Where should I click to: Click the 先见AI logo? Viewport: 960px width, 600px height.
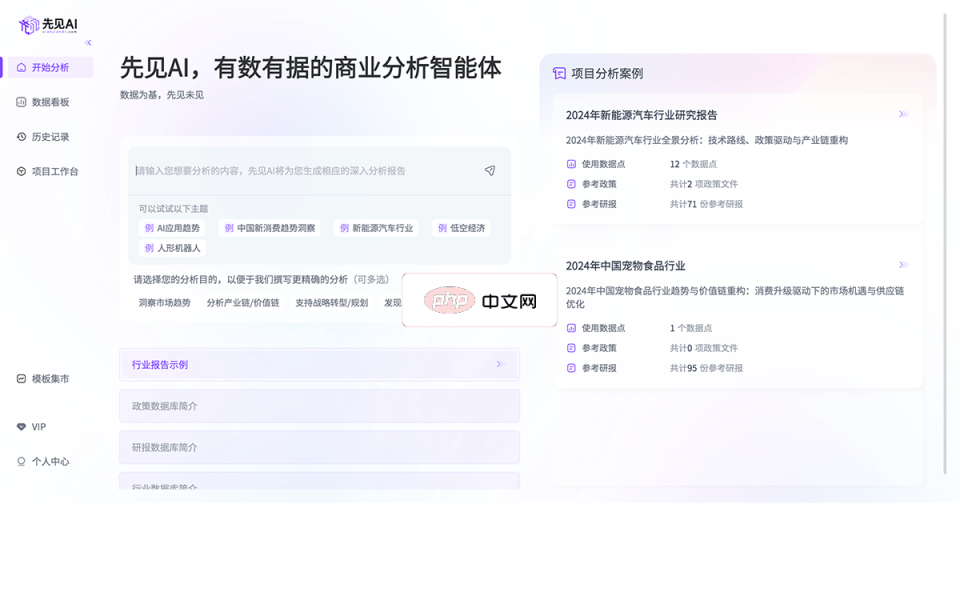pos(48,25)
